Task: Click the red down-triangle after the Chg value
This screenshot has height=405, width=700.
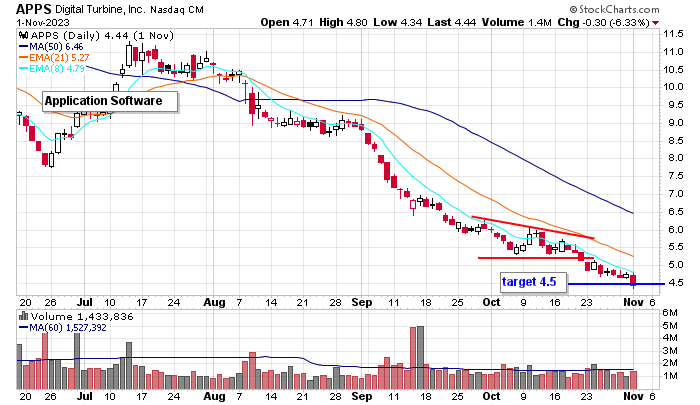Action: [655, 23]
